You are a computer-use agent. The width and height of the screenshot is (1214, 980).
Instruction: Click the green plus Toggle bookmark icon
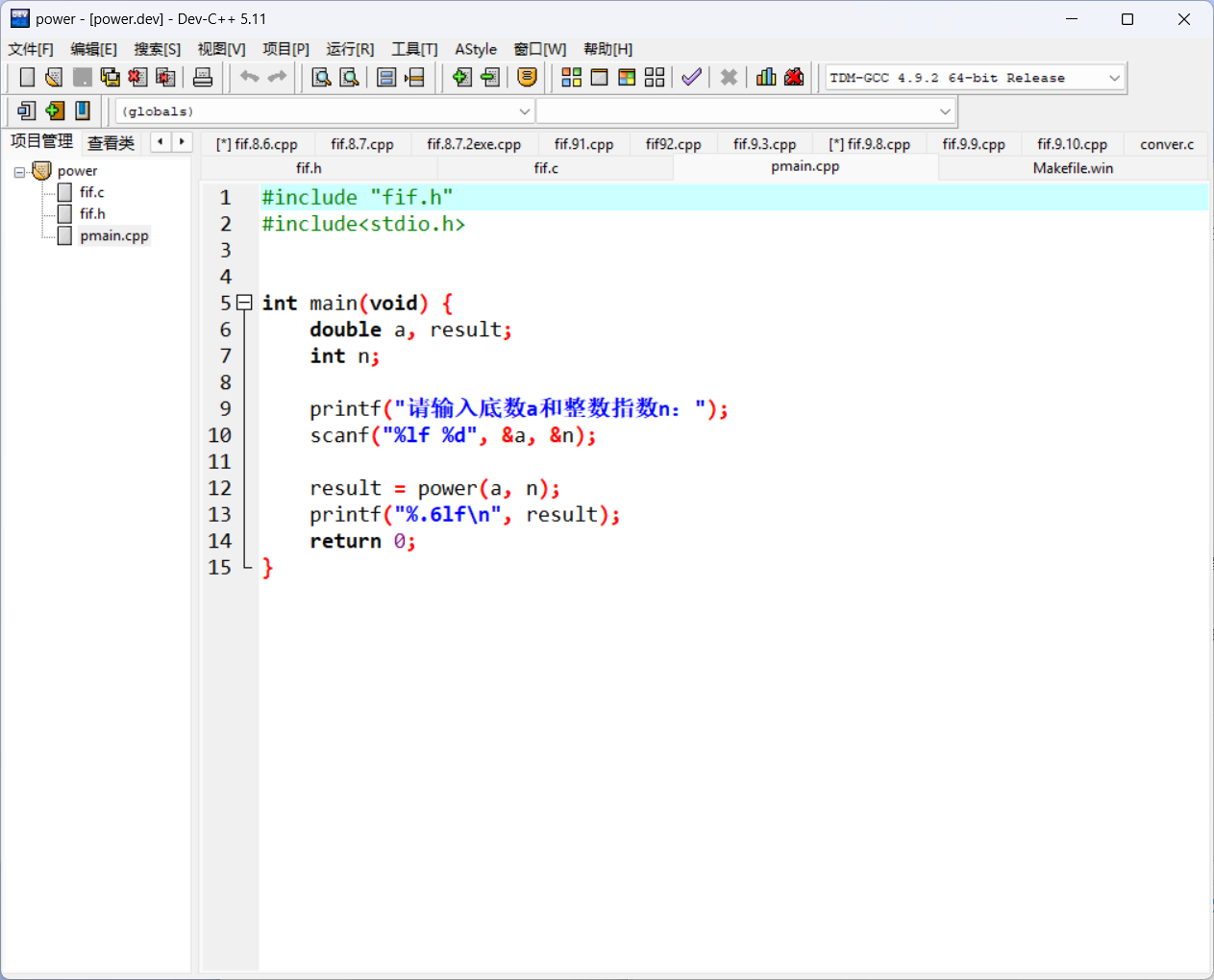click(55, 111)
